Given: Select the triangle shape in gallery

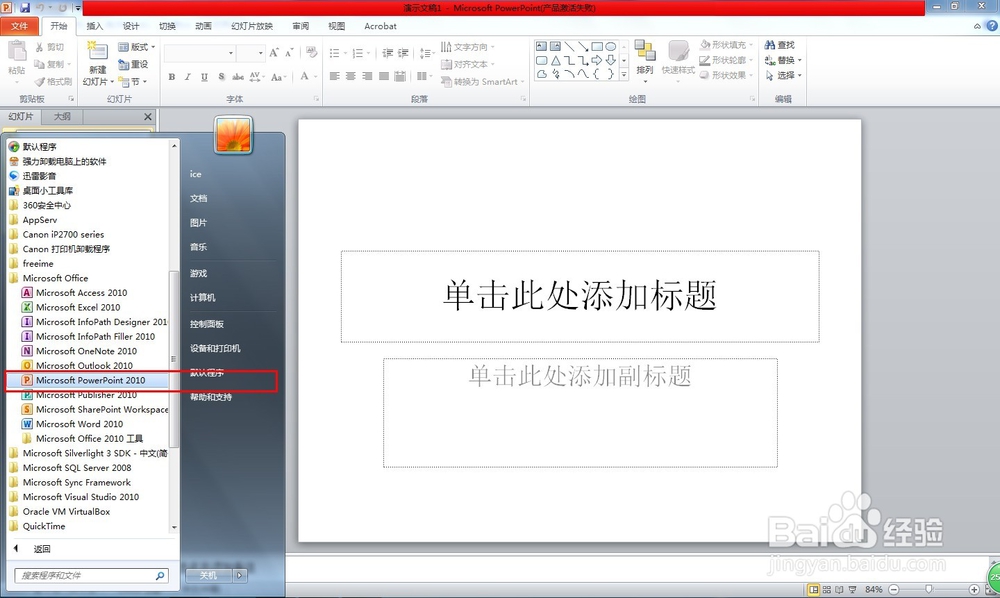Looking at the screenshot, I should (x=555, y=61).
